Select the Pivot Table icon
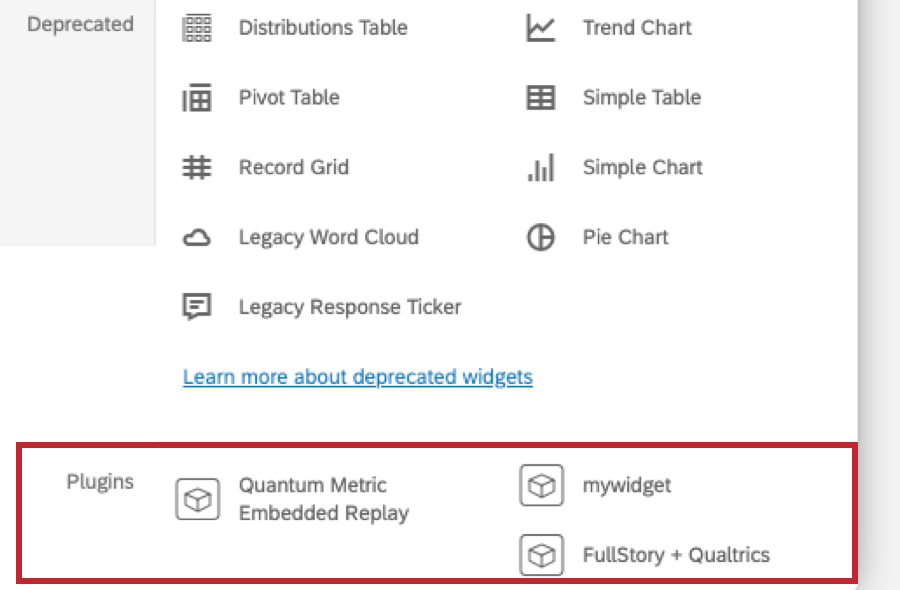900x590 pixels. [x=197, y=97]
